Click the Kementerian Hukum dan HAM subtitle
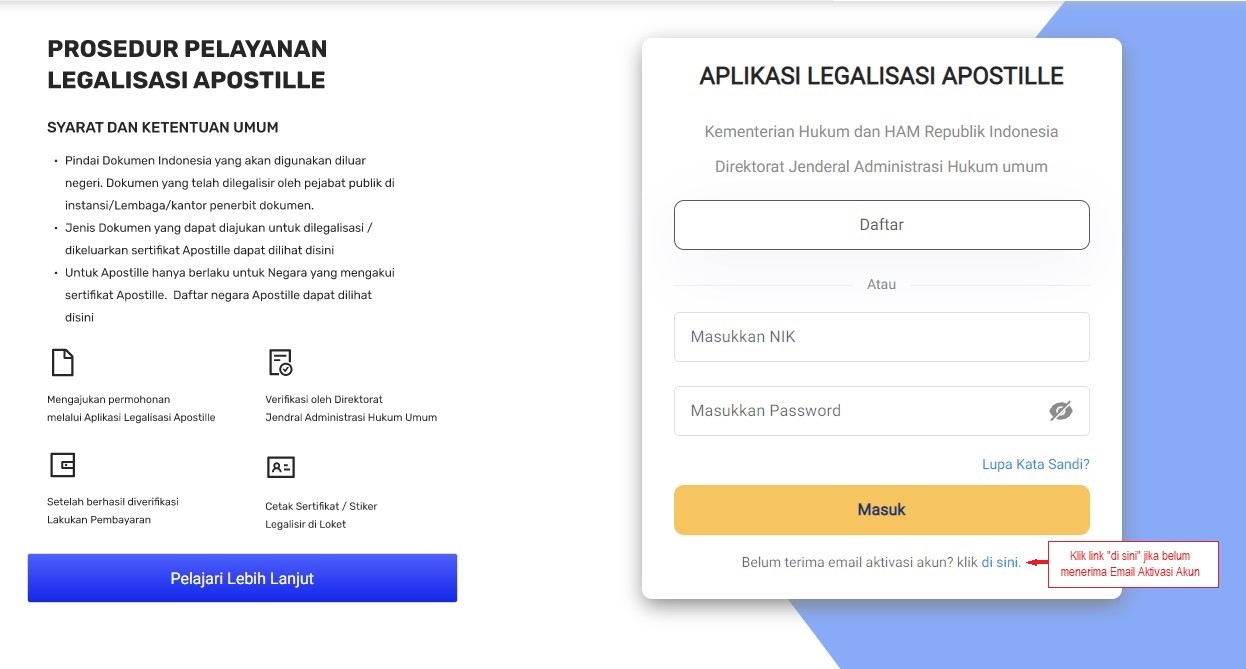The width and height of the screenshot is (1246, 669). point(881,131)
